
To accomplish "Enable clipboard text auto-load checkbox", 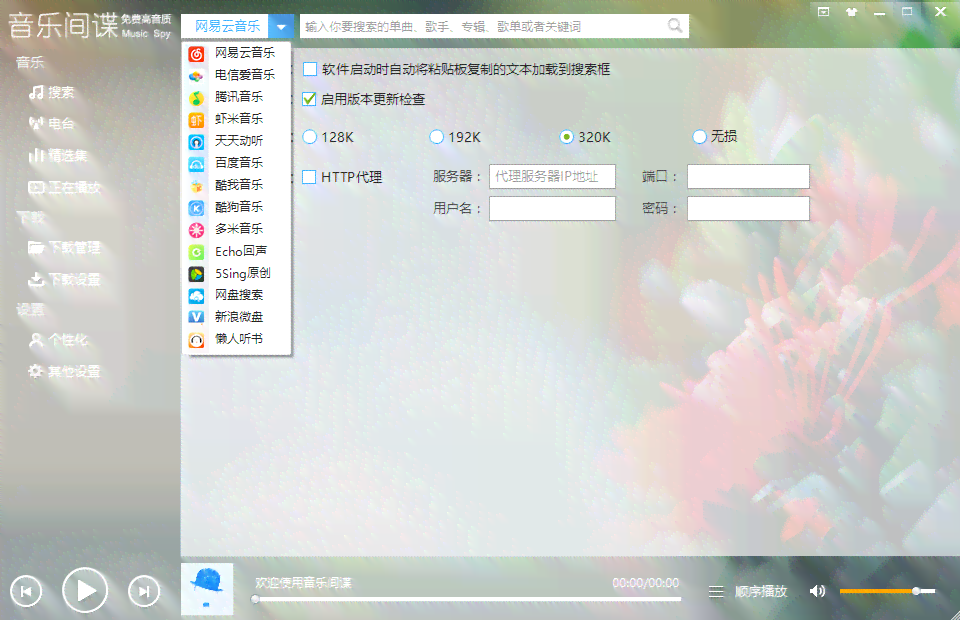I will [310, 69].
